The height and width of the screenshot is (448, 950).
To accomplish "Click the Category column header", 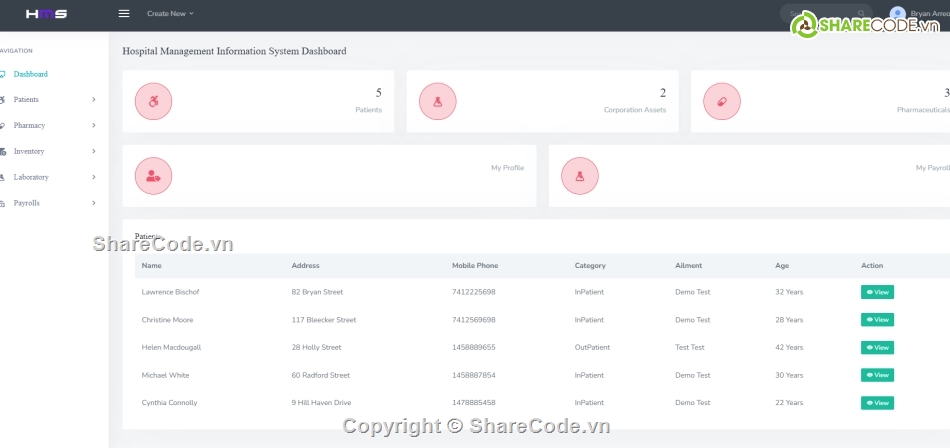I will coord(590,266).
